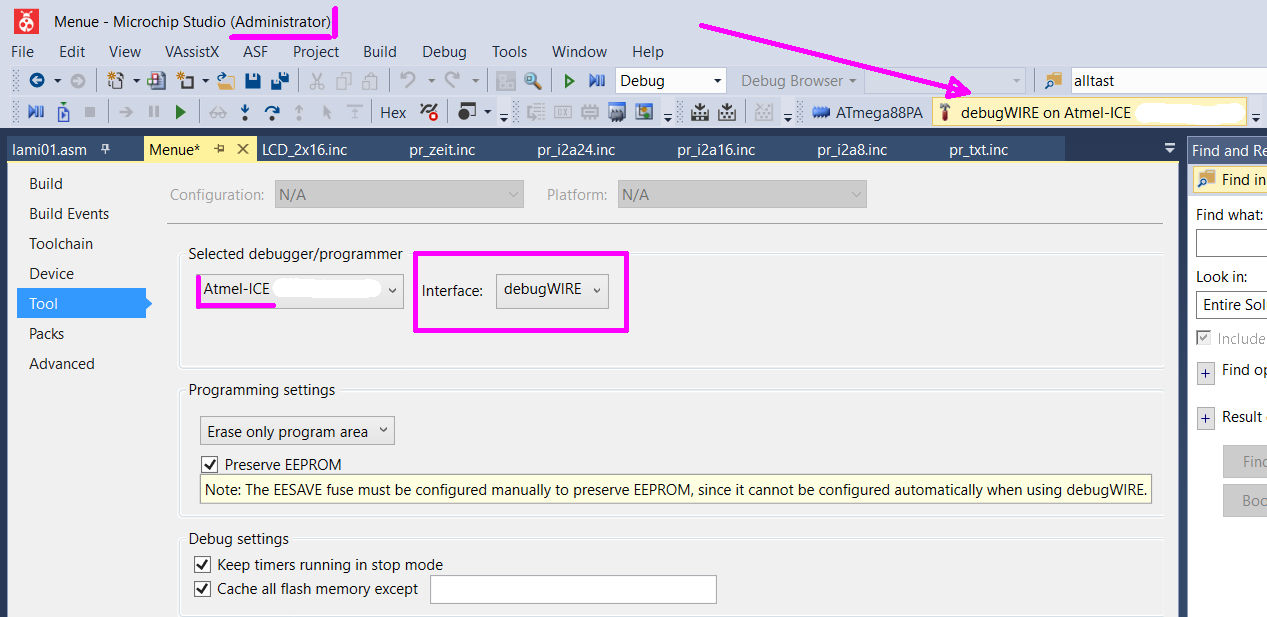Toggle Hex display button

coord(393,112)
